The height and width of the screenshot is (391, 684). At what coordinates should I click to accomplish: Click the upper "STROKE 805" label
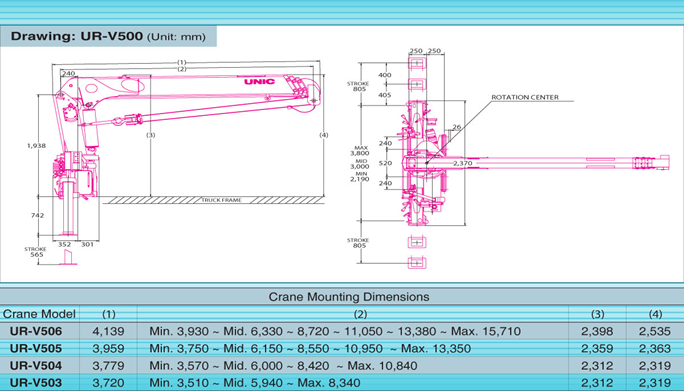(x=358, y=86)
